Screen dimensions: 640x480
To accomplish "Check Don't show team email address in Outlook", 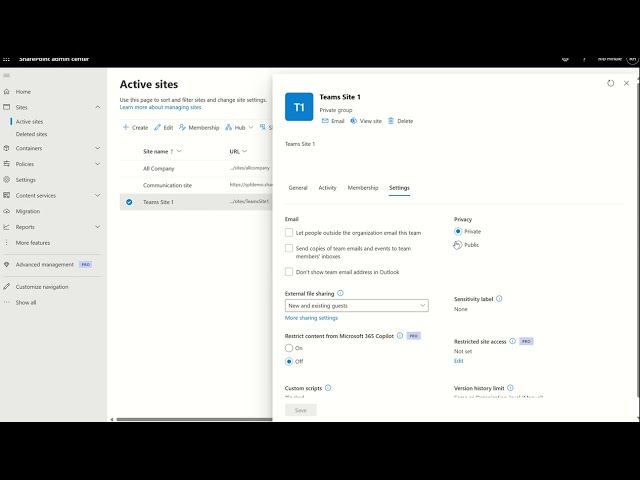I will tap(289, 272).
